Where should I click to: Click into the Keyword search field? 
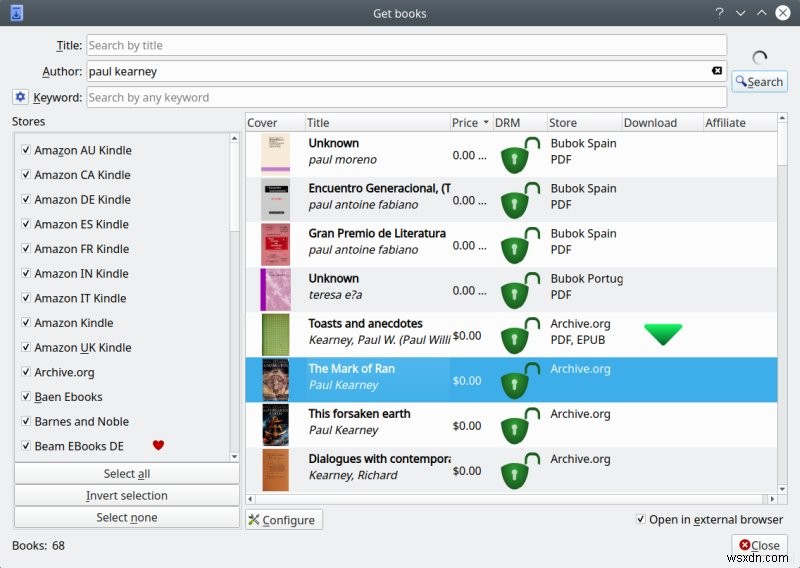(x=407, y=97)
